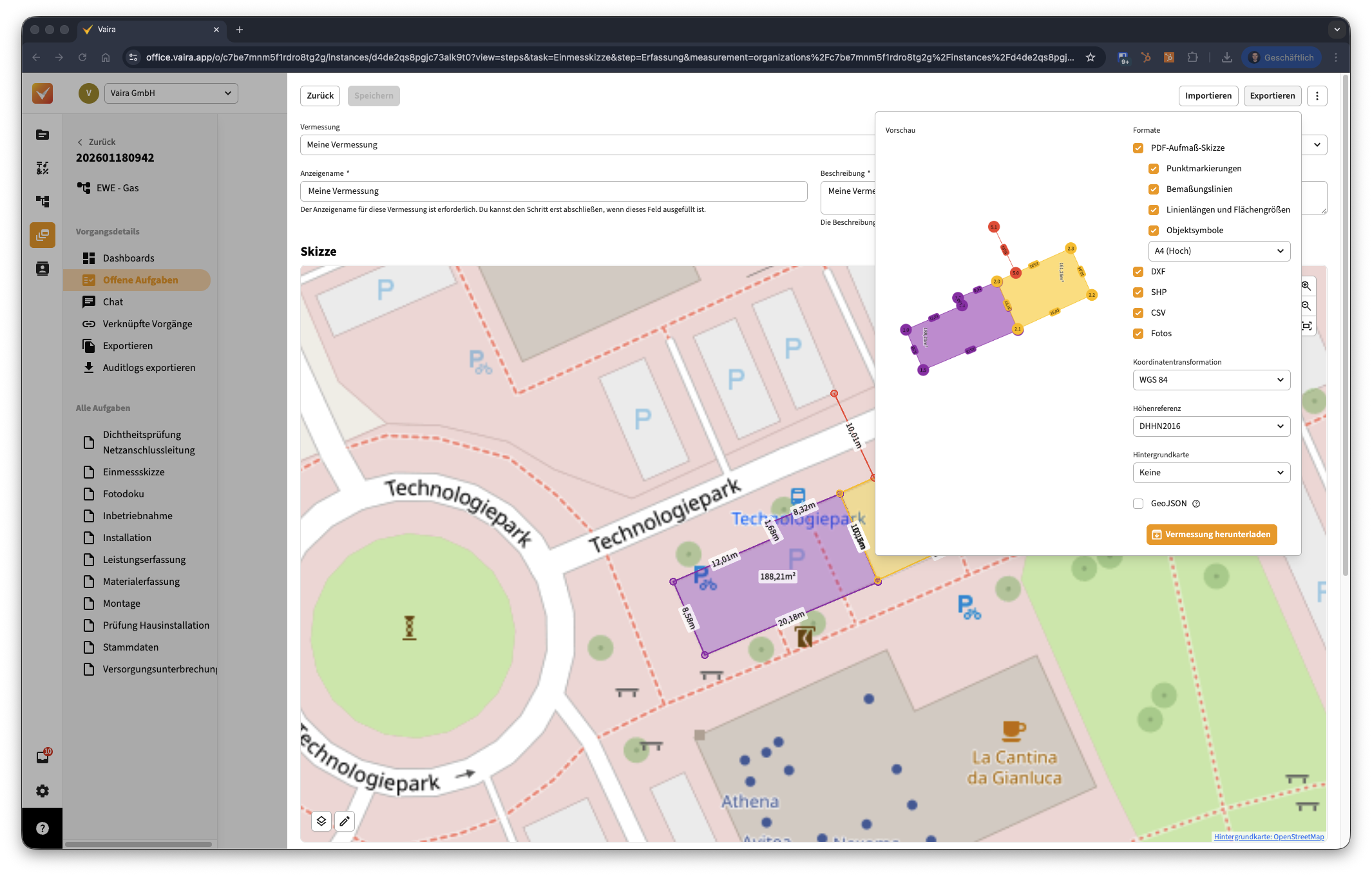Open settings gear in left sidebar
The image size is (1372, 876).
tap(43, 791)
